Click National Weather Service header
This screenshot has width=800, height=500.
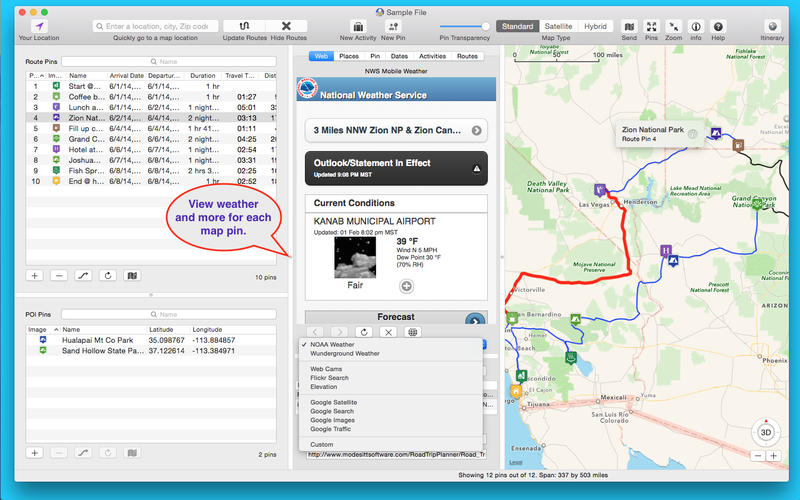(396, 89)
